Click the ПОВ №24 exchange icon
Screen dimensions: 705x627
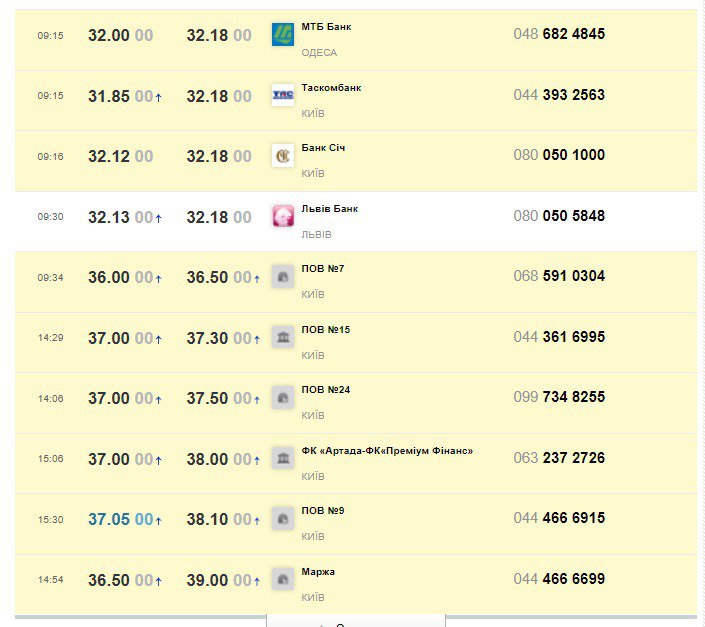coord(283,398)
